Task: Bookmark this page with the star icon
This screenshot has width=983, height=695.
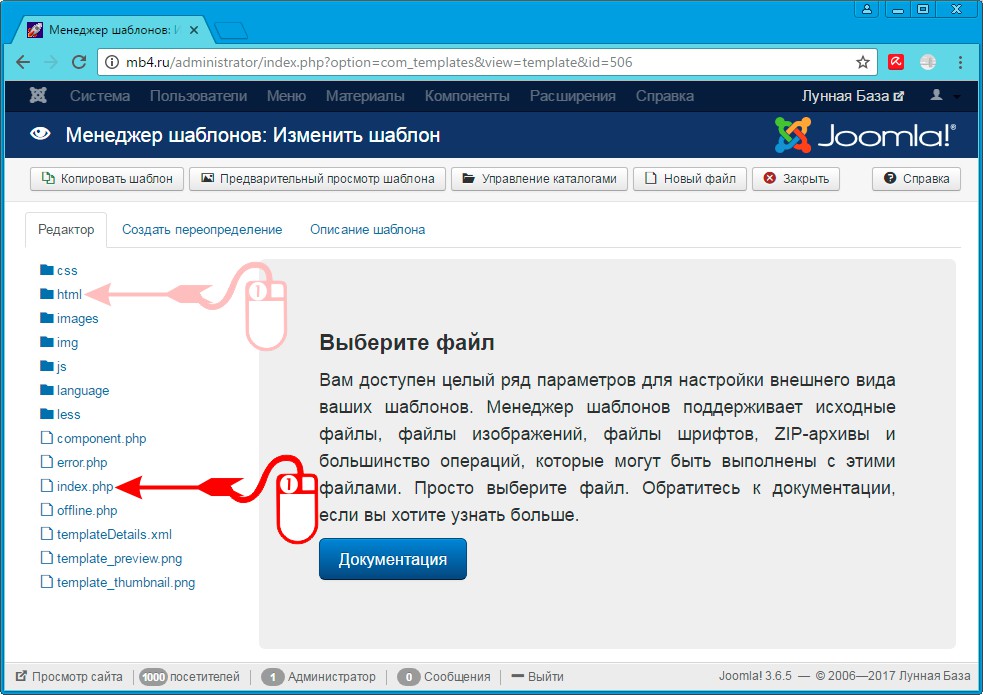Action: (863, 62)
